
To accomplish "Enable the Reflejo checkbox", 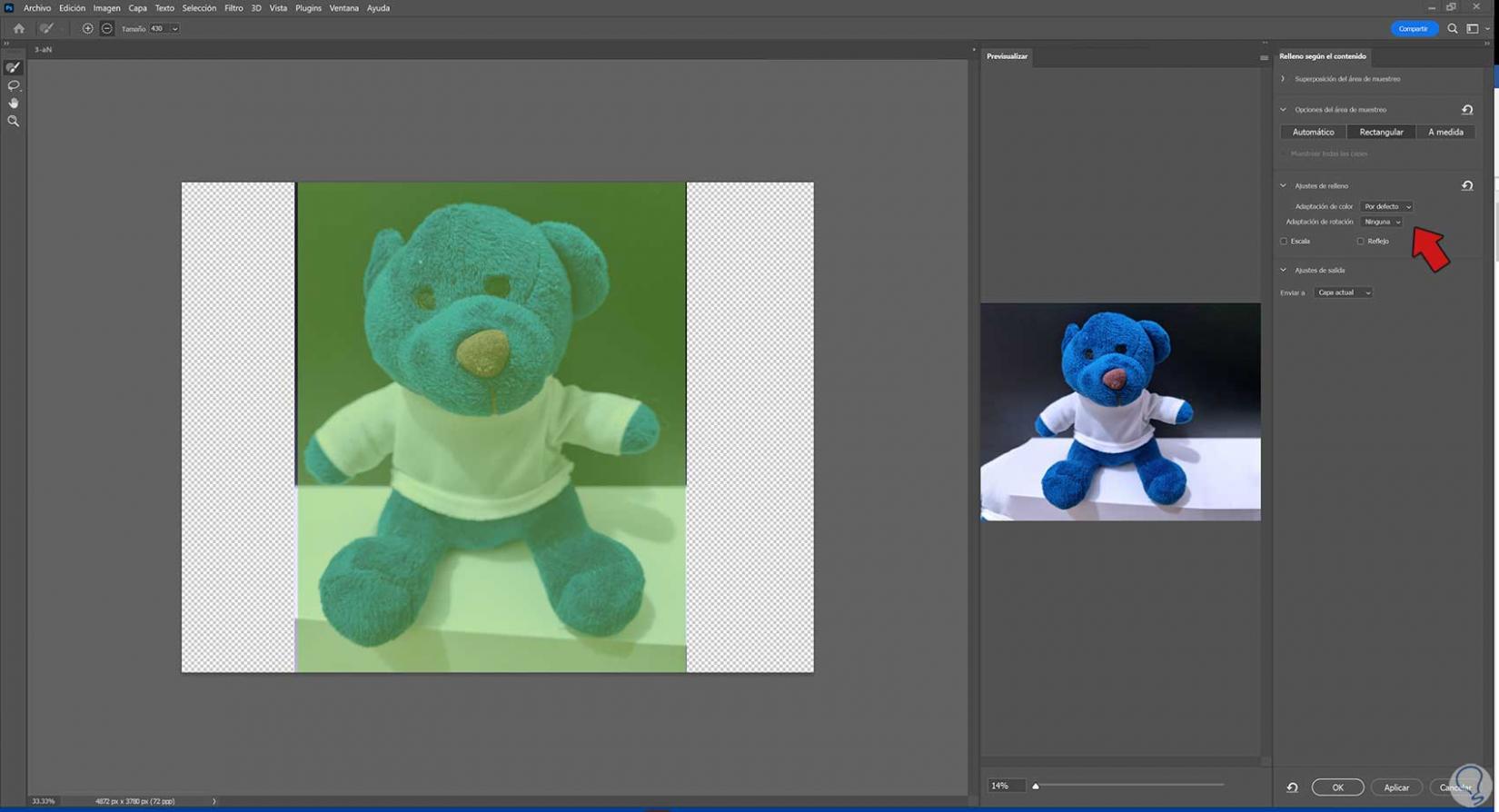I will point(1360,242).
